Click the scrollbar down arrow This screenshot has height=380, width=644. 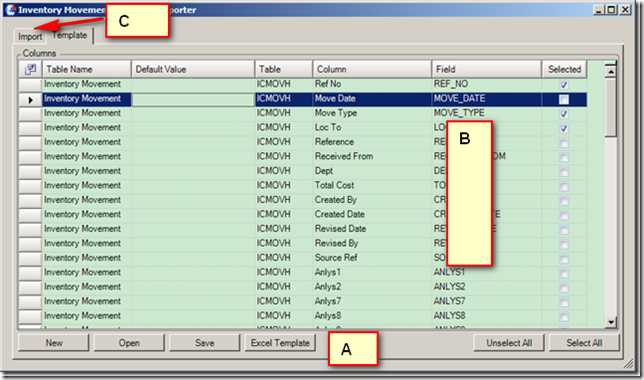(611, 322)
